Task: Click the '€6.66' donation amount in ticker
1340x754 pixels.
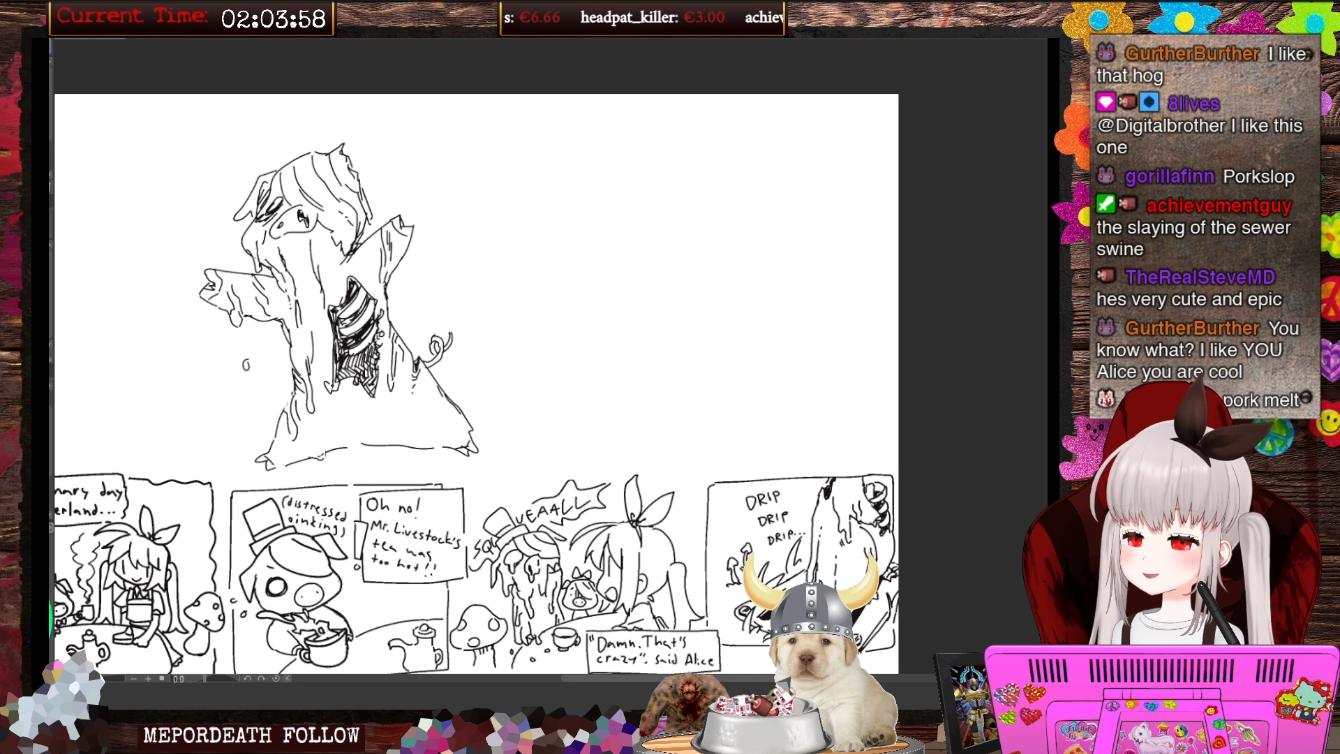Action: coord(540,17)
